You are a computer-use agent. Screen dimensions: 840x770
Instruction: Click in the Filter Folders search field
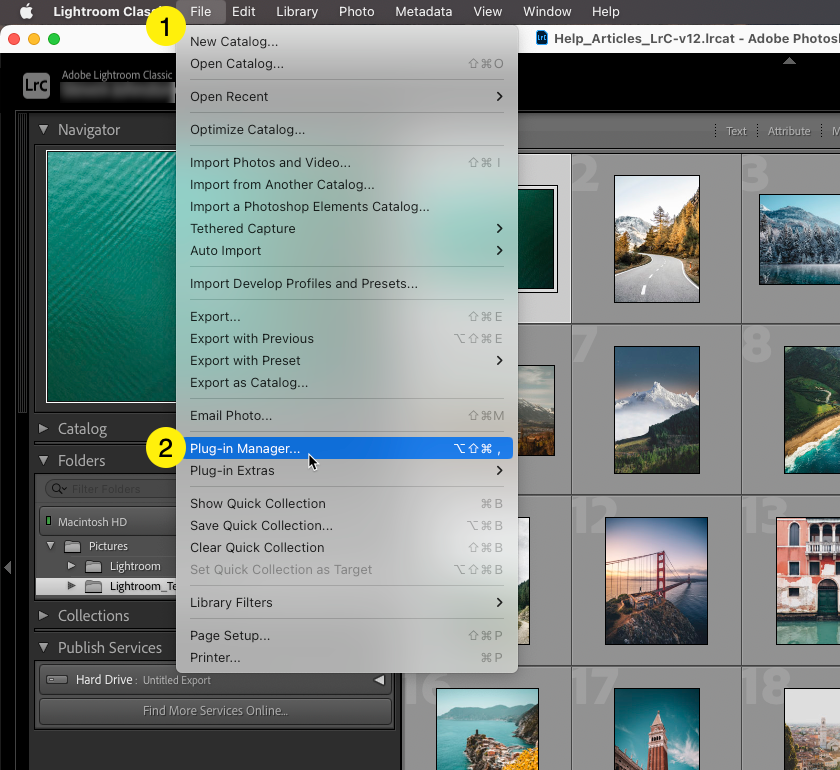[x=110, y=489]
